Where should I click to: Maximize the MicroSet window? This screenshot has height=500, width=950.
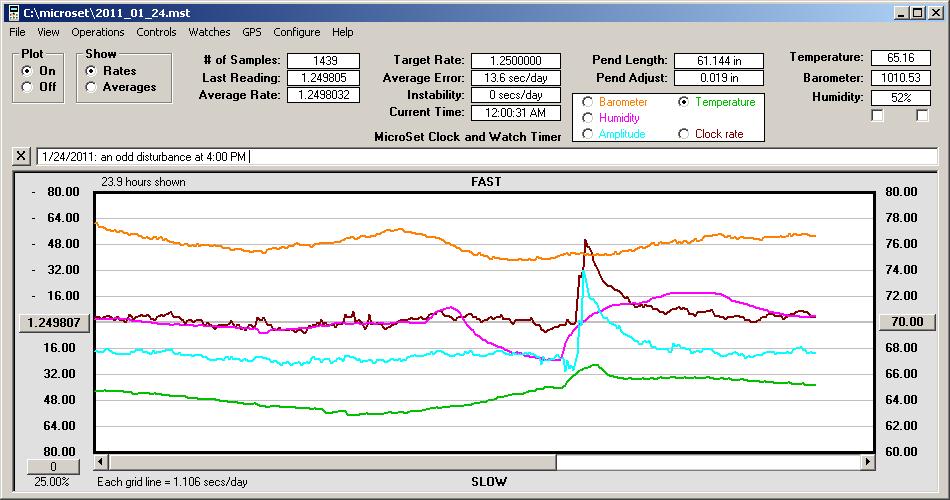(917, 13)
